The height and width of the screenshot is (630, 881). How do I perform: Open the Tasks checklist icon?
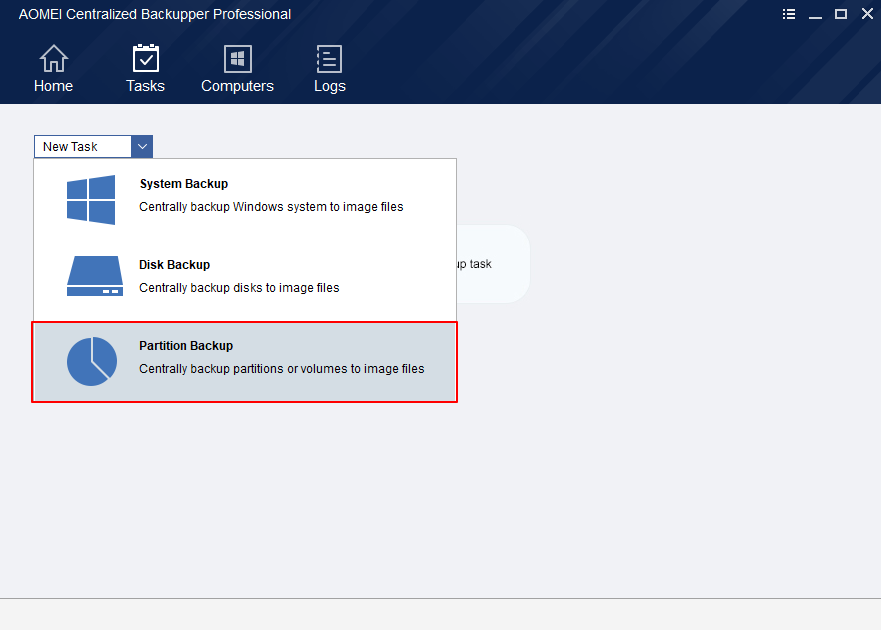(x=146, y=58)
